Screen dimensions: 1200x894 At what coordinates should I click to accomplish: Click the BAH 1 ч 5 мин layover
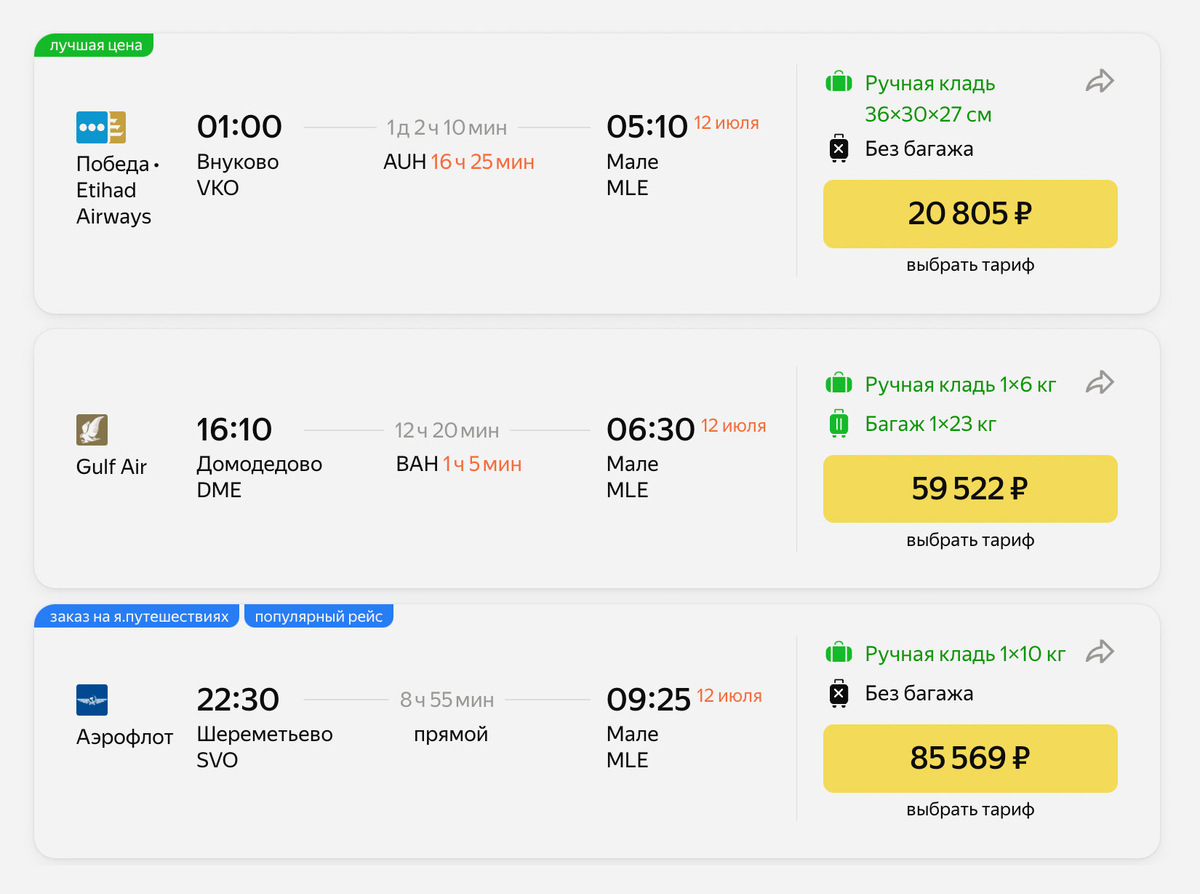[x=459, y=464]
